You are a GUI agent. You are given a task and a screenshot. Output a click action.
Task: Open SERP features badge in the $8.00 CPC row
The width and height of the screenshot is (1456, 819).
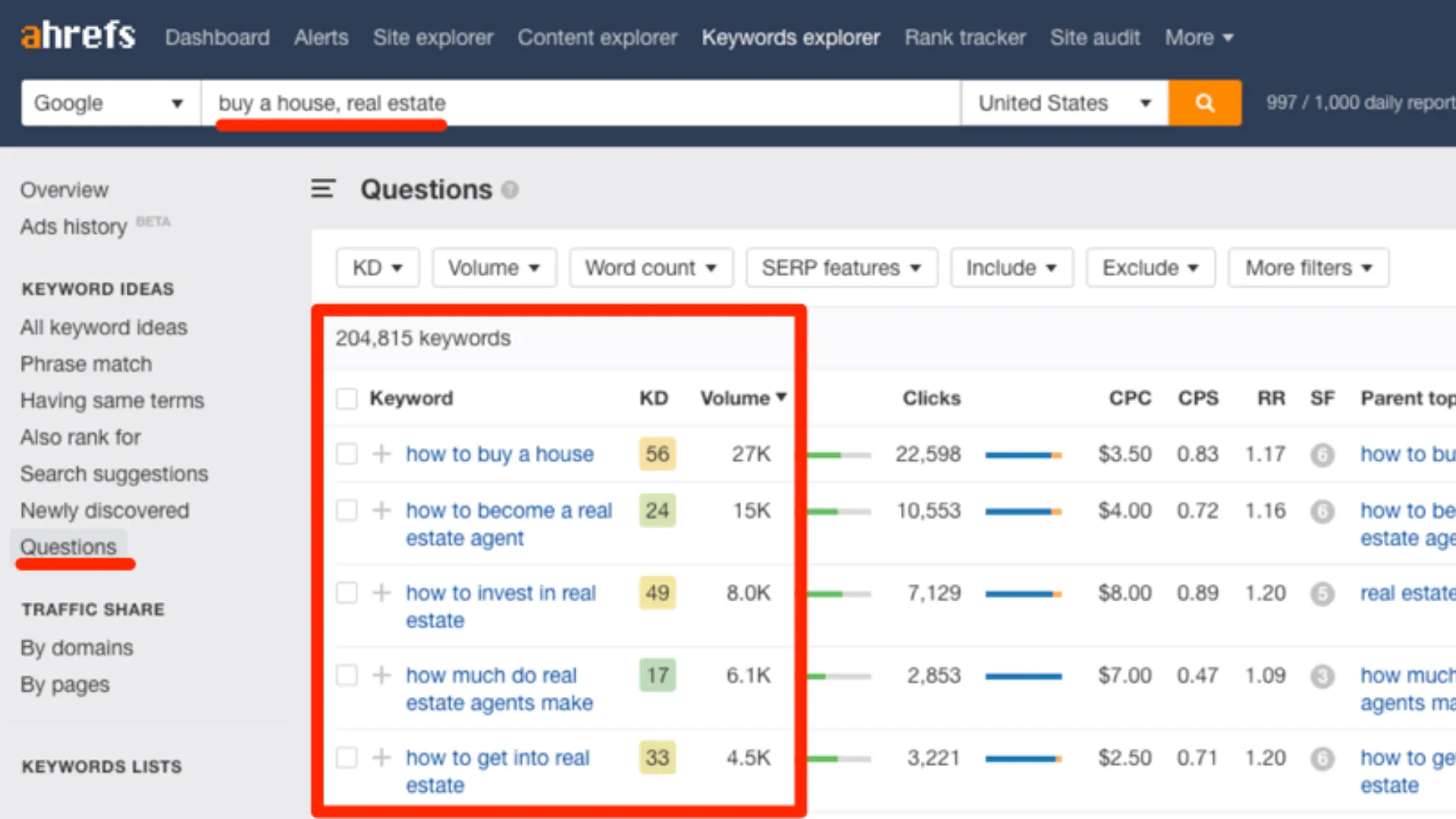pyautogui.click(x=1322, y=593)
